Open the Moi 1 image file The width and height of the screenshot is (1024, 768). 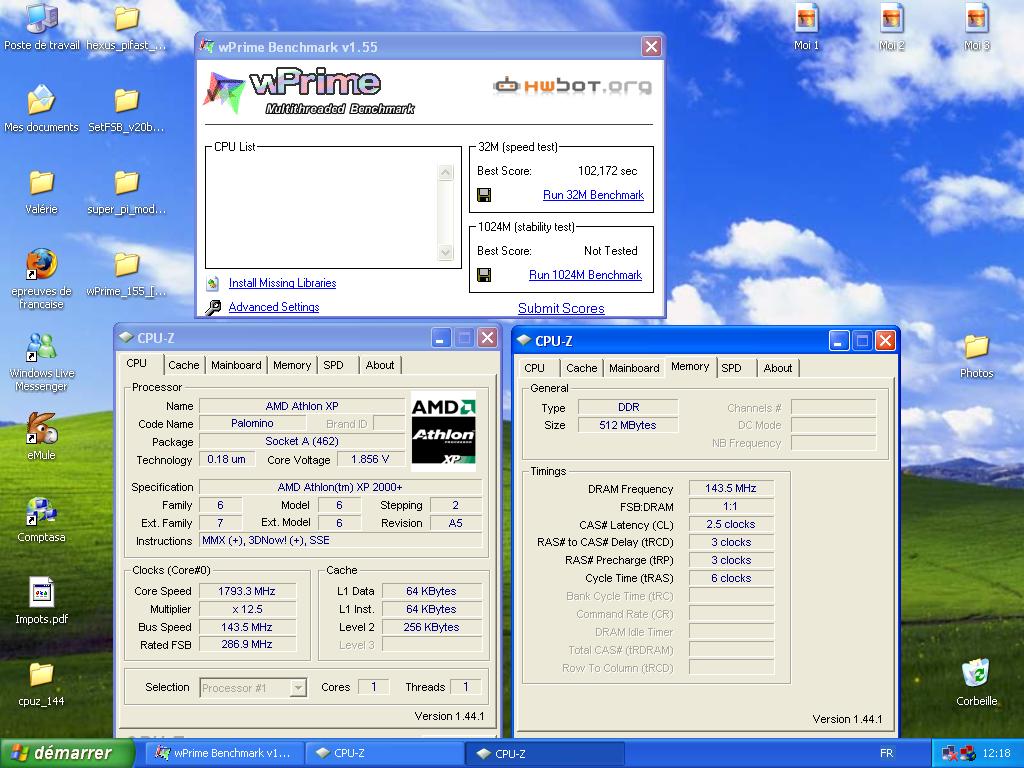click(807, 18)
